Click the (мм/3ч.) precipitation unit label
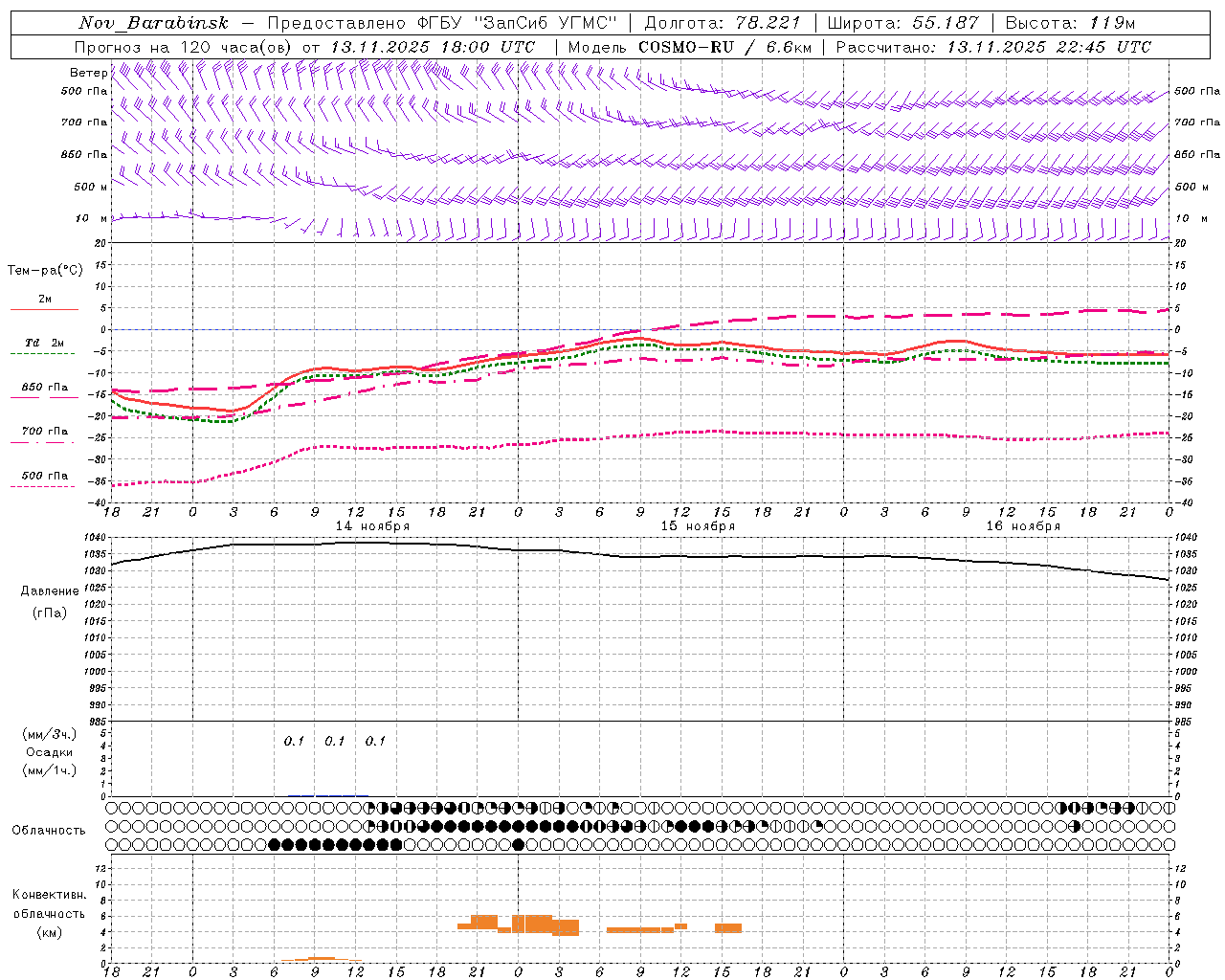 click(50, 735)
